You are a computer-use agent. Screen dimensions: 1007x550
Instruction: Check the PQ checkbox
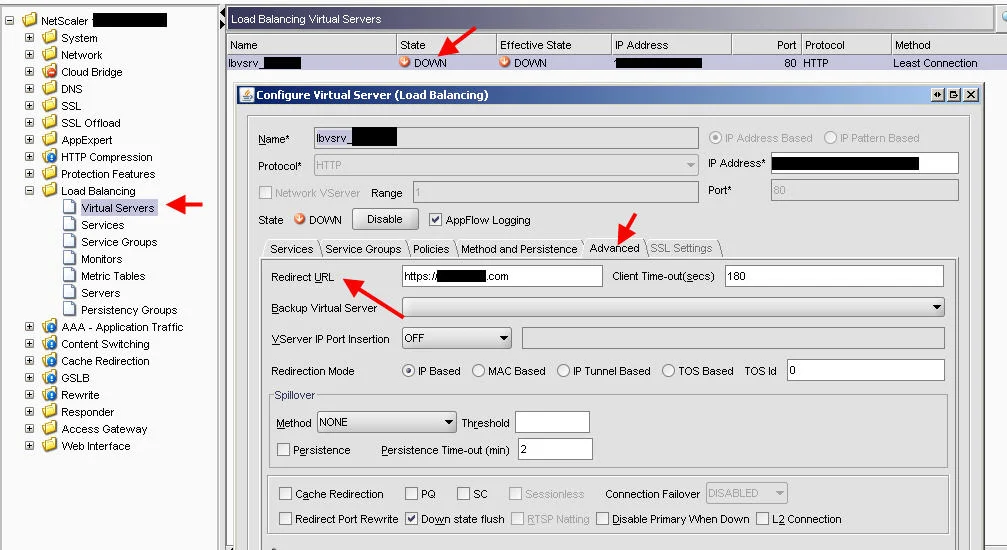click(x=411, y=493)
